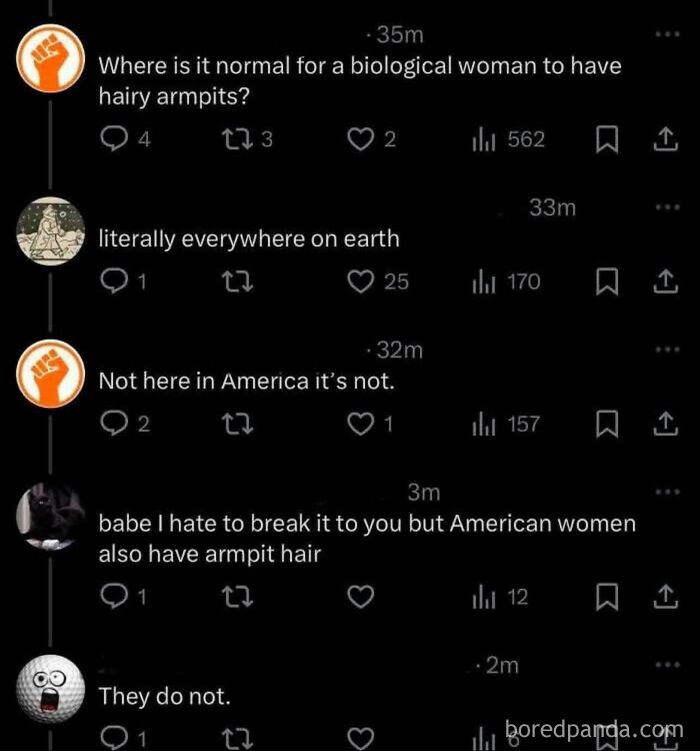
Task: Open more options on the 35m tweet
Action: click(667, 34)
